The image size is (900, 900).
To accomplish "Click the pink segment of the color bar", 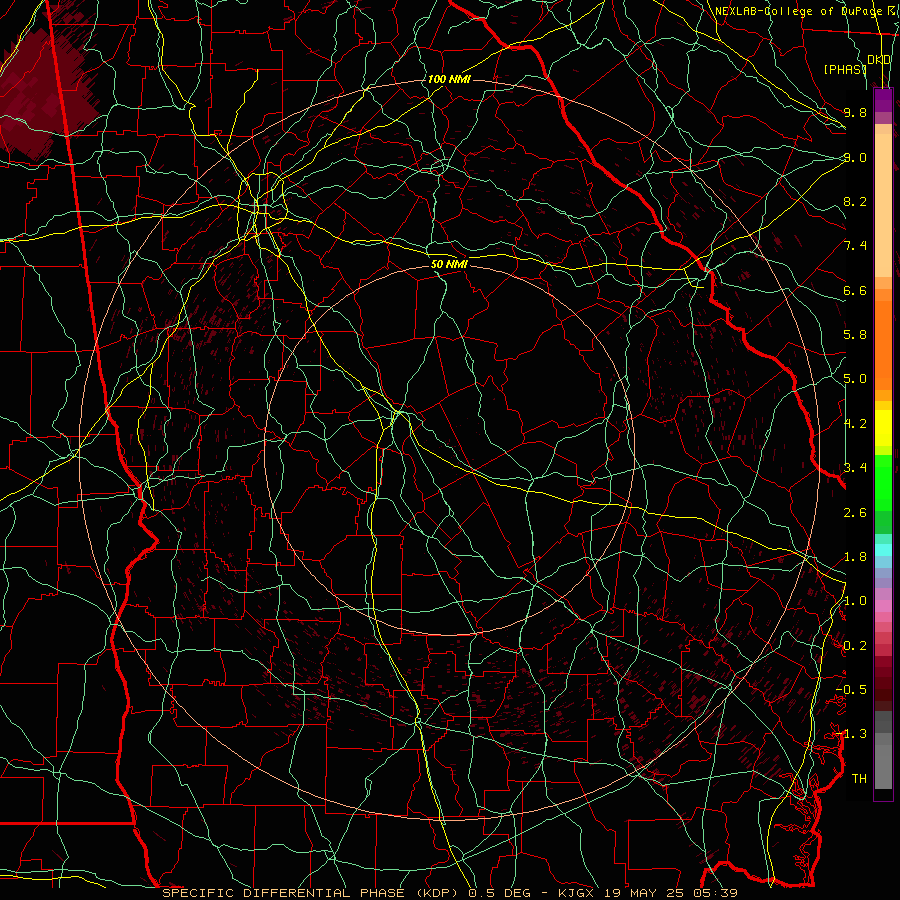I will [883, 606].
